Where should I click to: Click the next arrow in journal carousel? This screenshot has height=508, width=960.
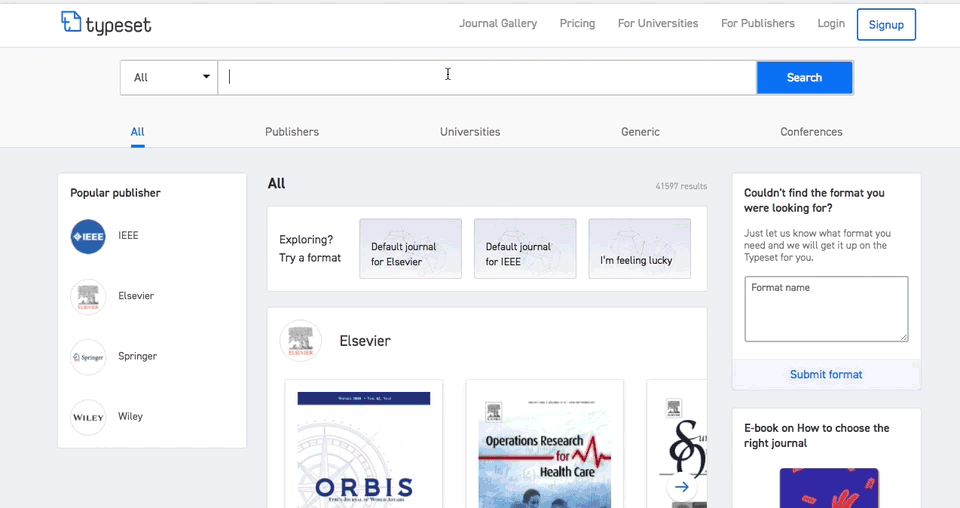[x=681, y=487]
